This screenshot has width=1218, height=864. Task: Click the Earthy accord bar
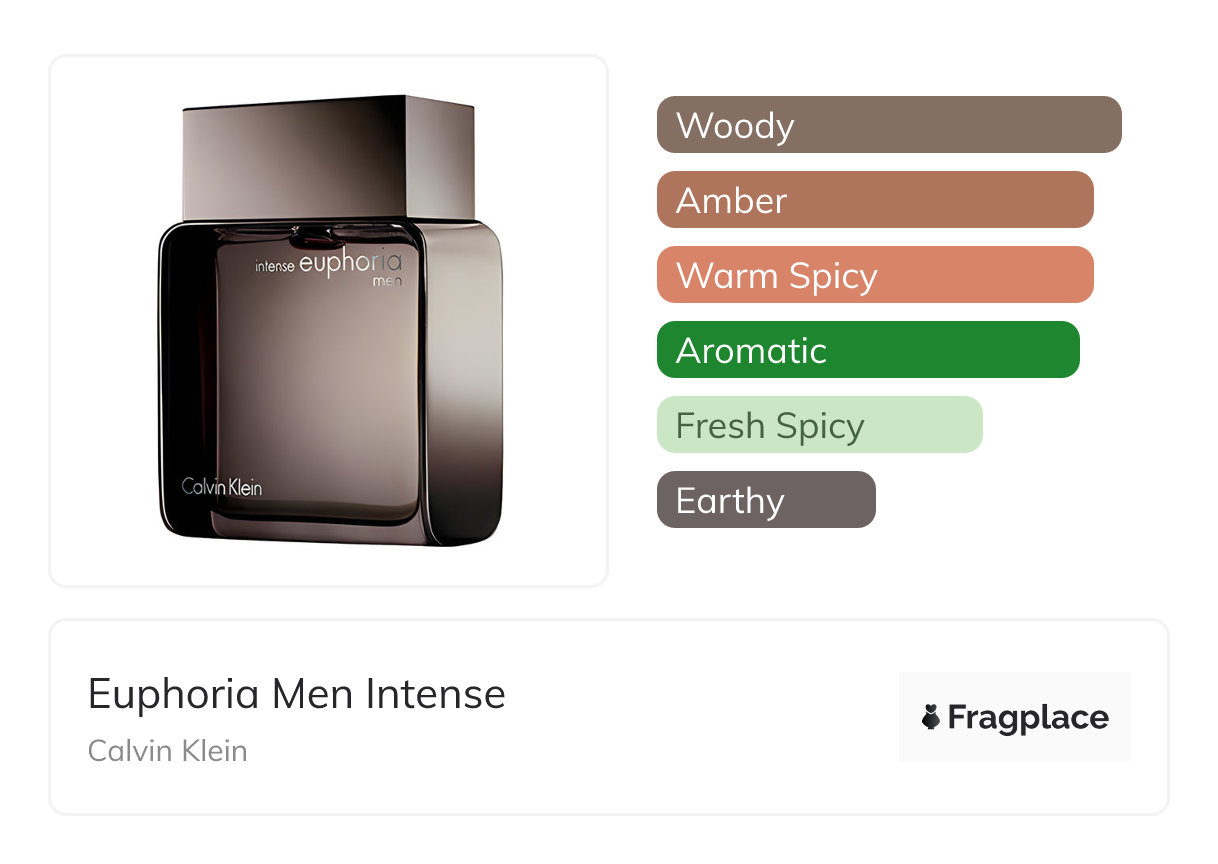(766, 500)
